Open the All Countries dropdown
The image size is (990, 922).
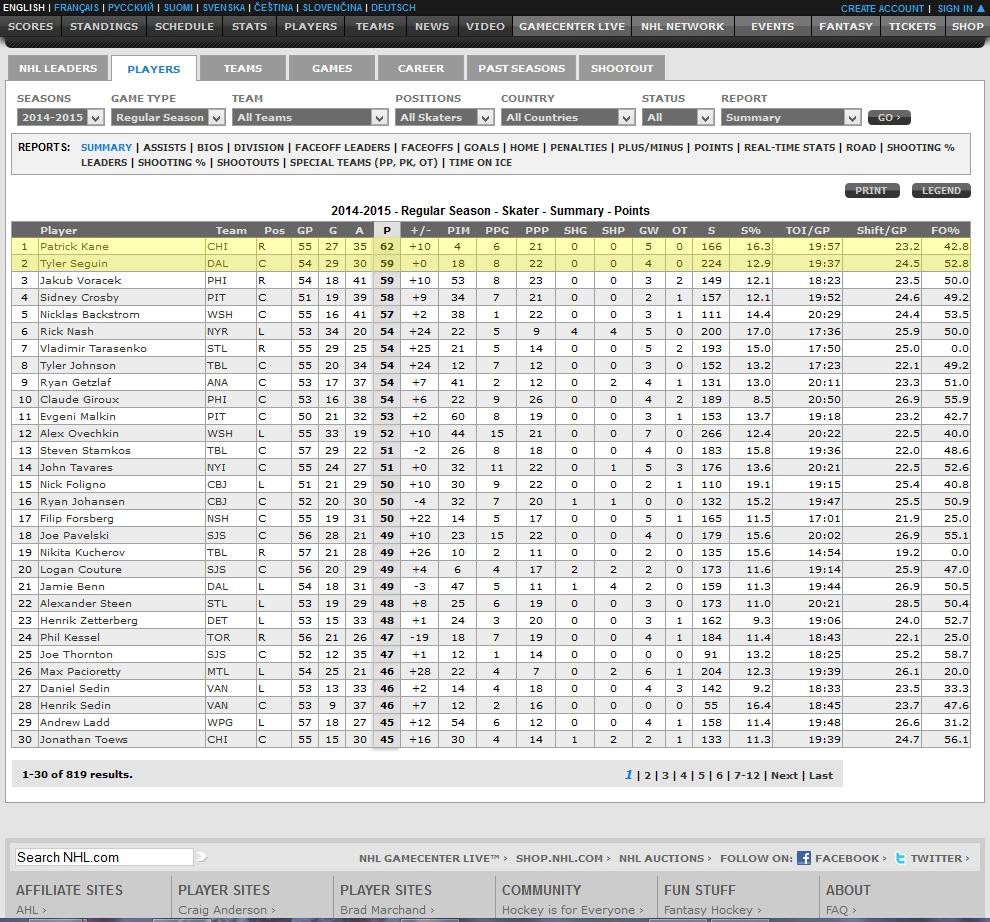pos(568,117)
